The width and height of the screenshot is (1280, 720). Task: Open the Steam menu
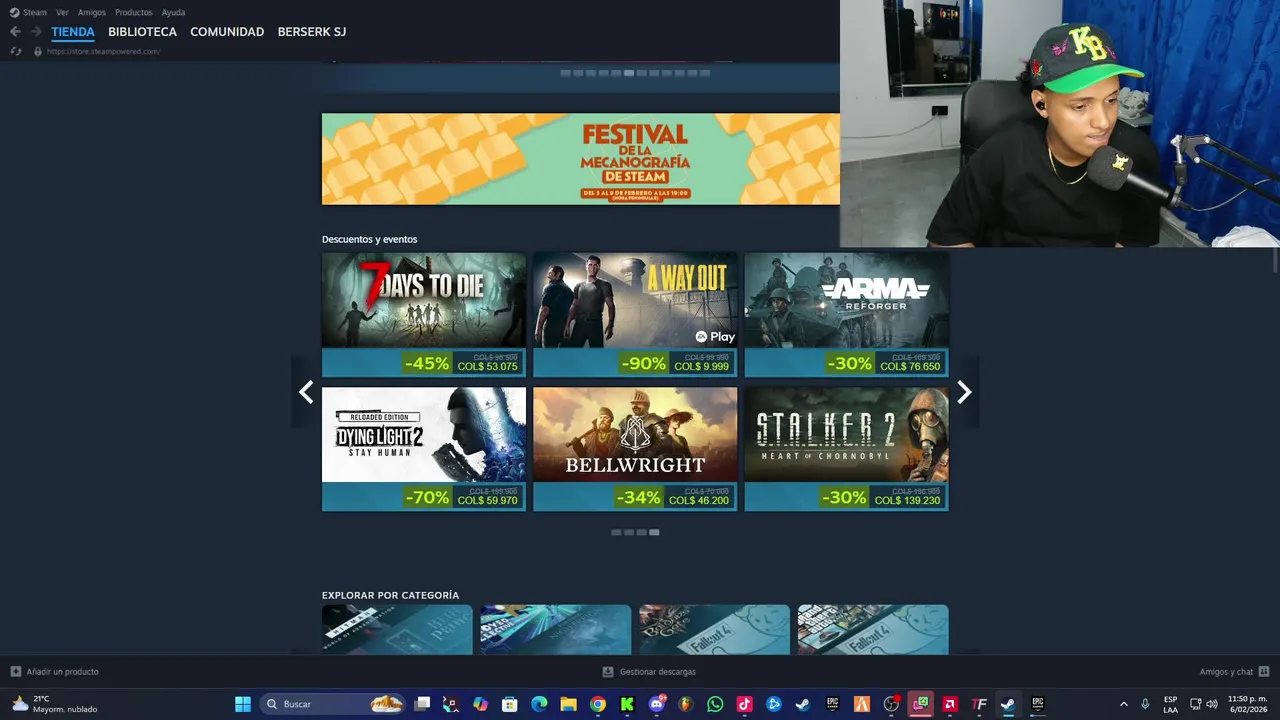tap(35, 12)
